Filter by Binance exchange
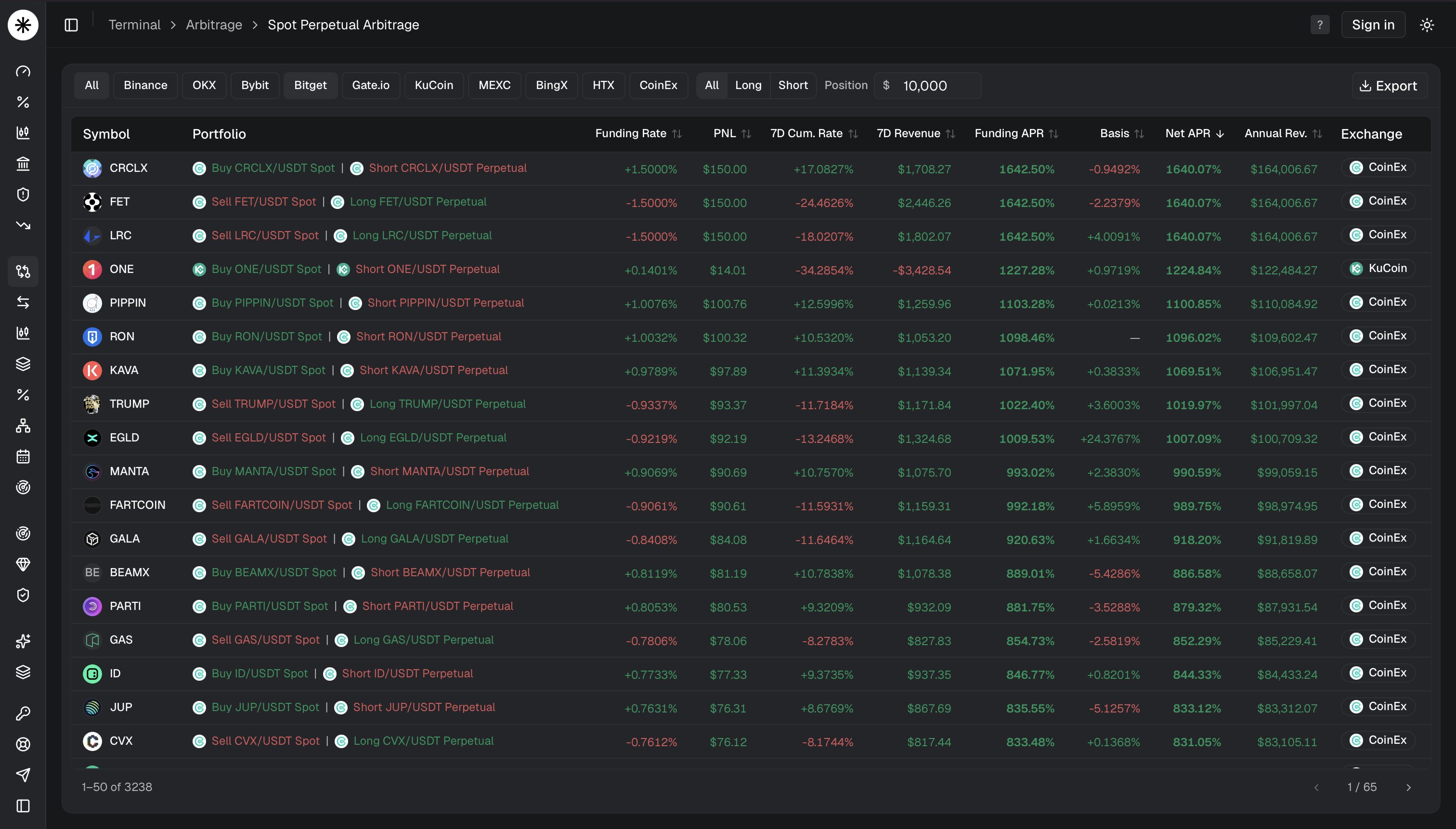 pyautogui.click(x=145, y=85)
